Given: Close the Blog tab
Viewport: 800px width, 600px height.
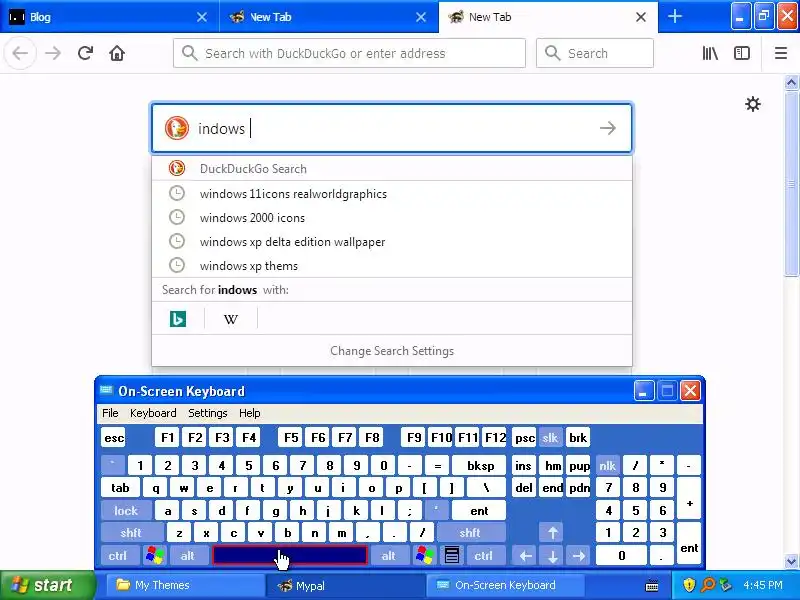Looking at the screenshot, I should (x=202, y=17).
